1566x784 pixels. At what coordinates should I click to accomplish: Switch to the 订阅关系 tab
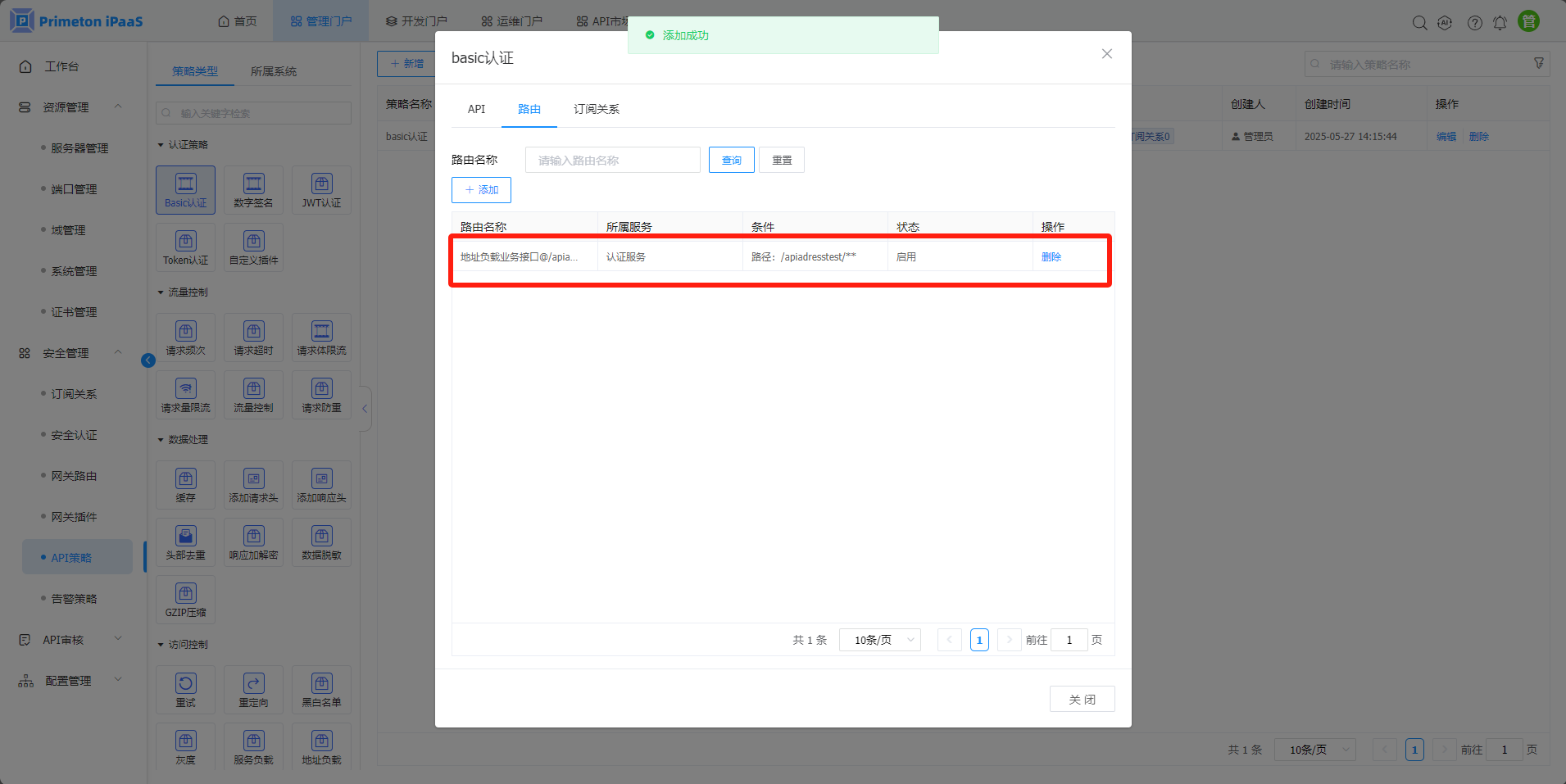point(596,109)
